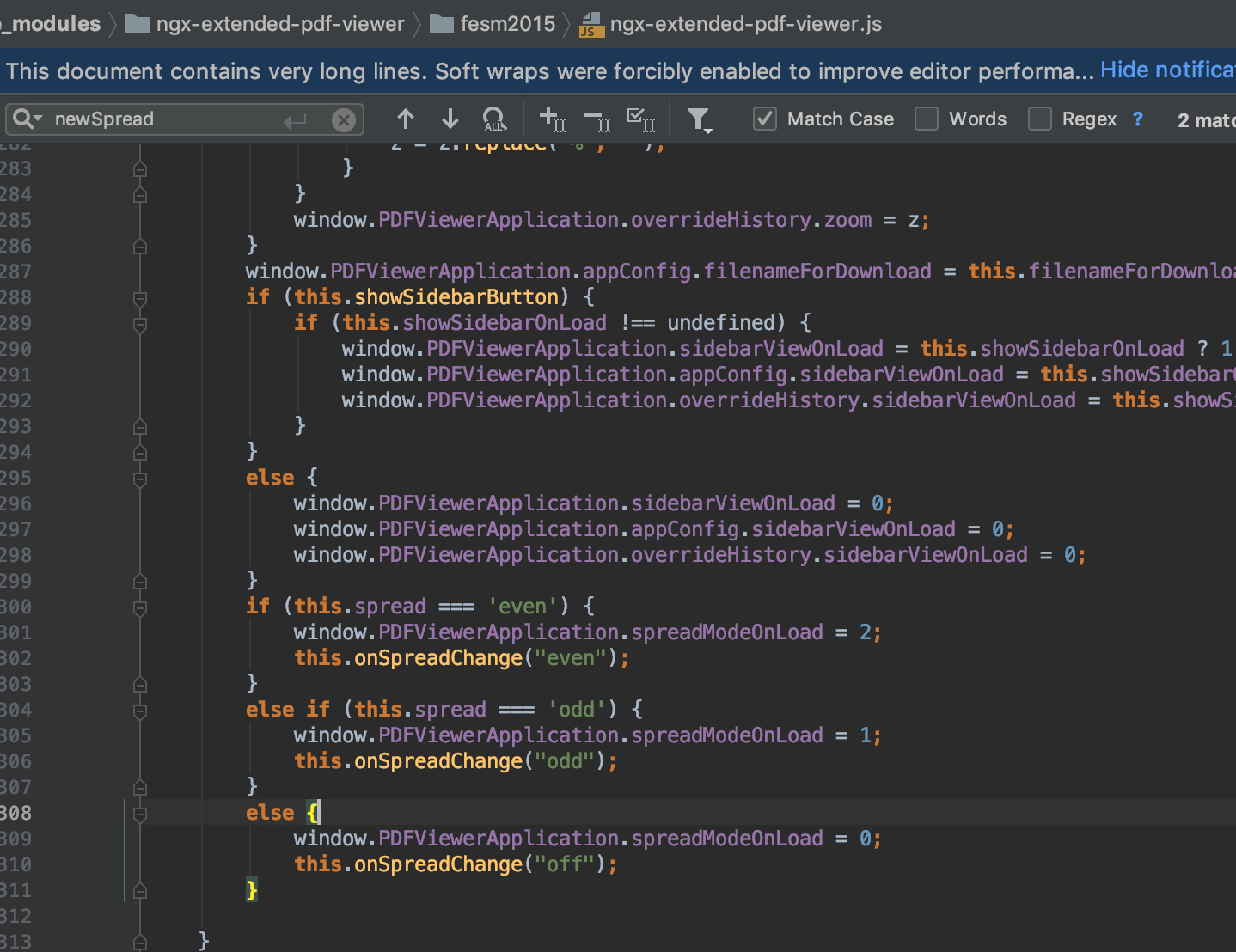Clear the newSpread search text
This screenshot has width=1236, height=952.
344,119
